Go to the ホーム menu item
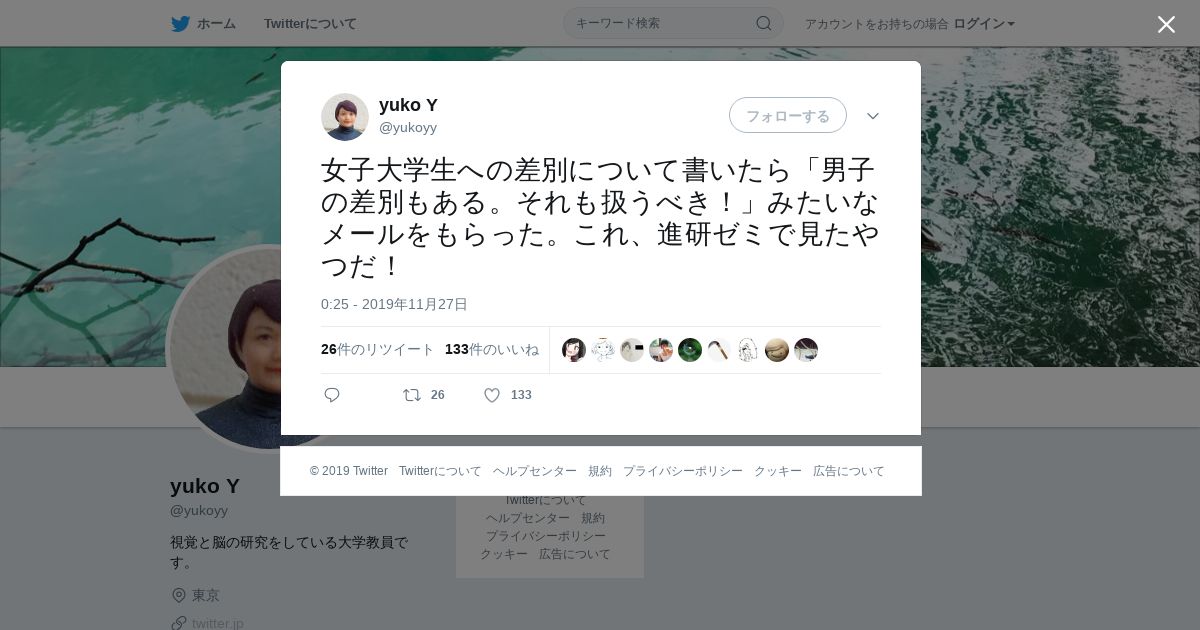This screenshot has width=1200, height=630. [x=216, y=23]
